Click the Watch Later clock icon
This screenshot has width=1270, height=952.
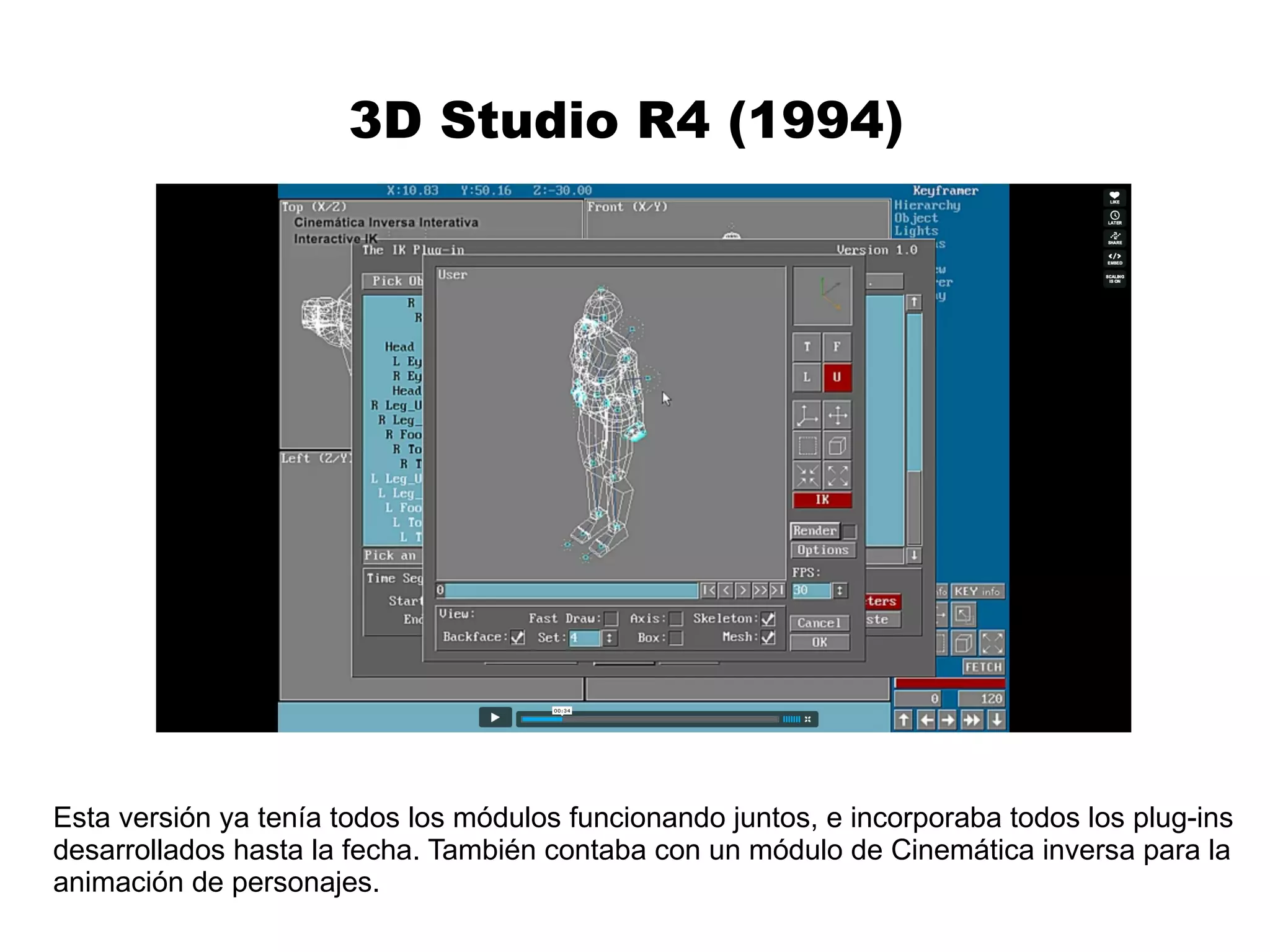tap(1114, 218)
